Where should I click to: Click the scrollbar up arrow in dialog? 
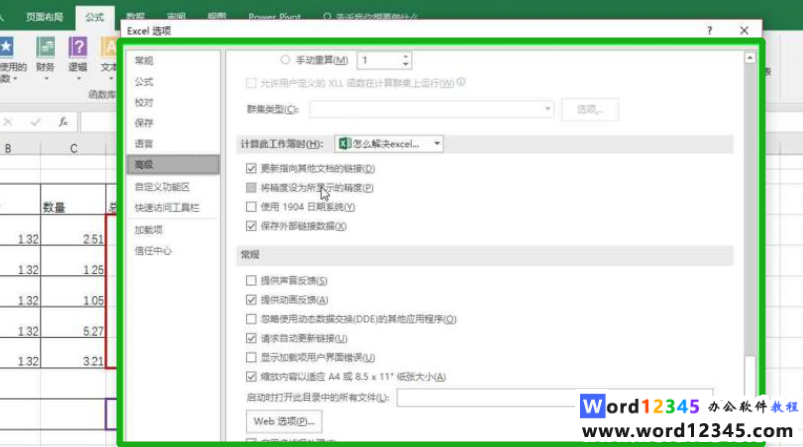750,58
